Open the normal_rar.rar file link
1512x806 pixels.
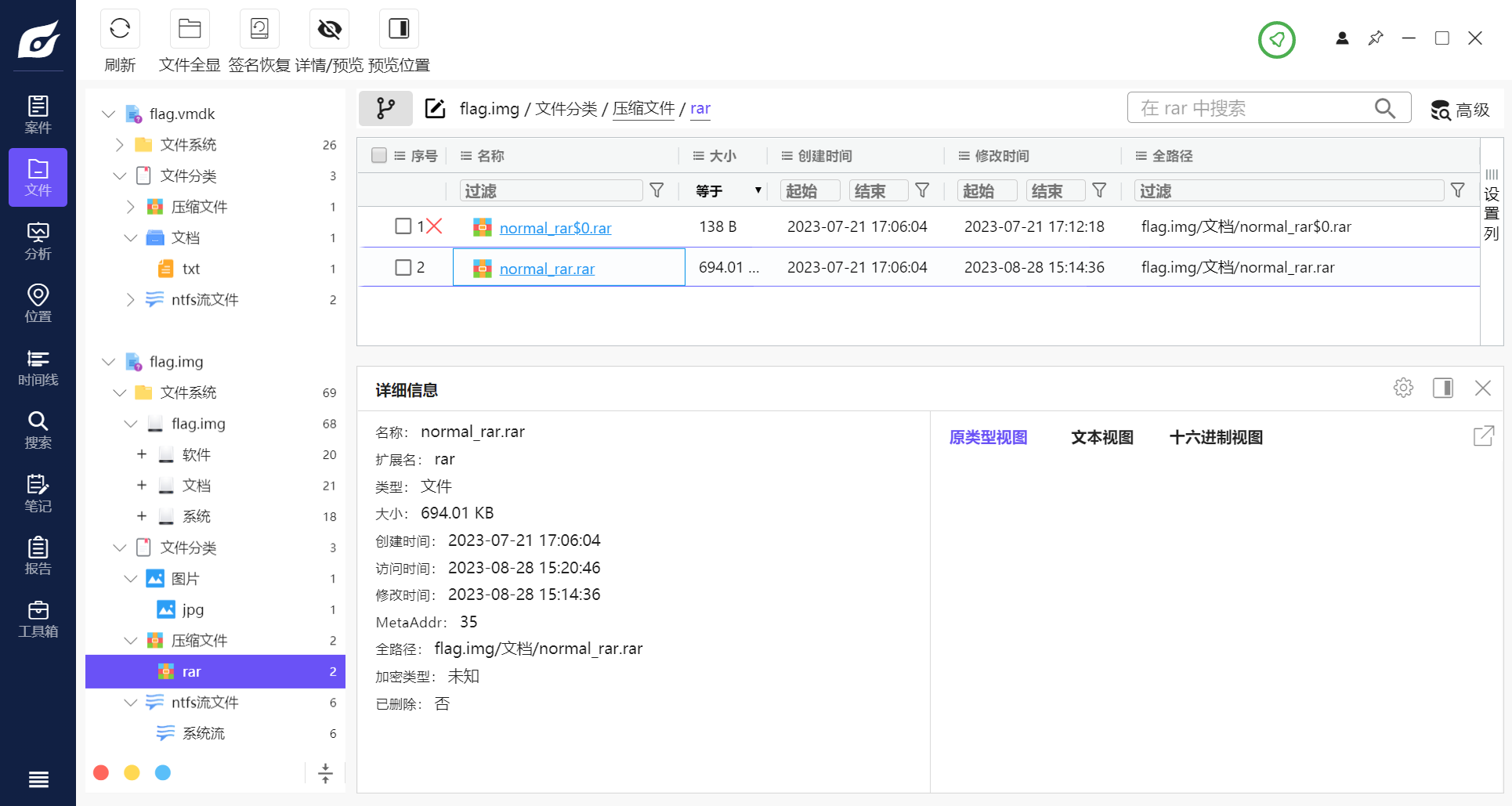coord(547,268)
